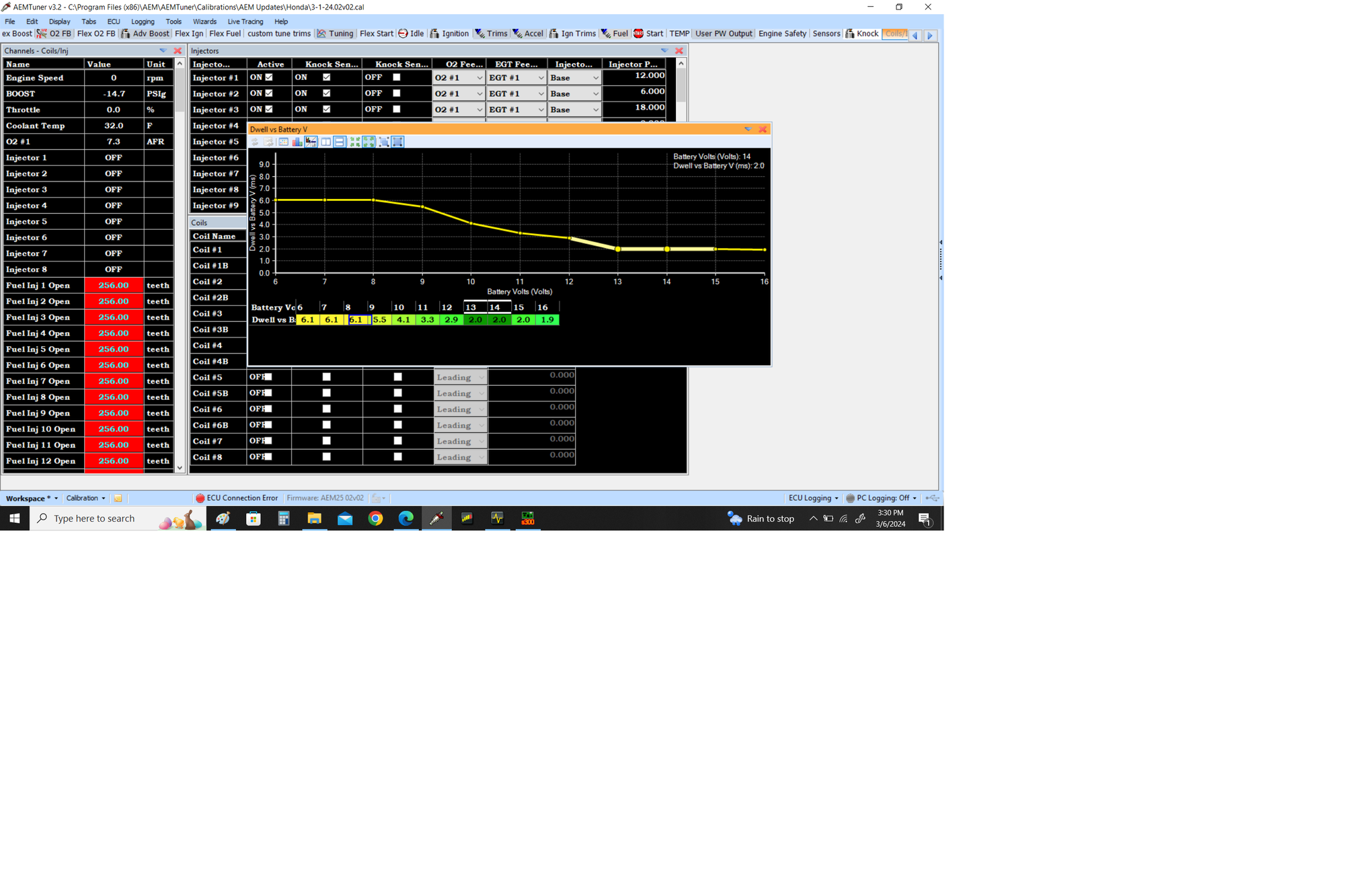Click the horizontal split layout icon
This screenshot has height=896, width=1345.
point(340,142)
